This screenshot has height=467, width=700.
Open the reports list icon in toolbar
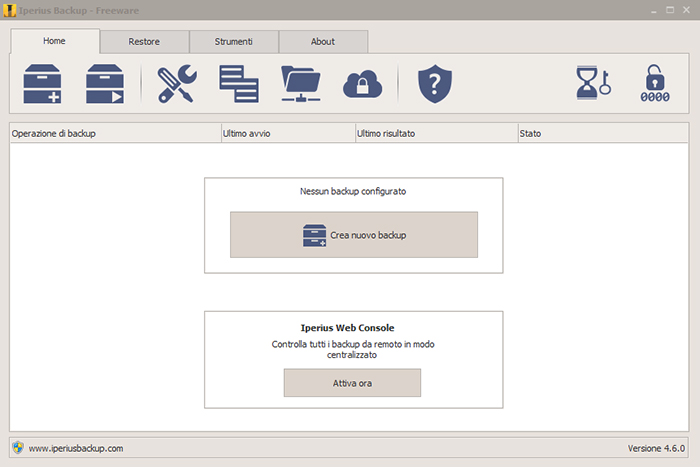239,84
